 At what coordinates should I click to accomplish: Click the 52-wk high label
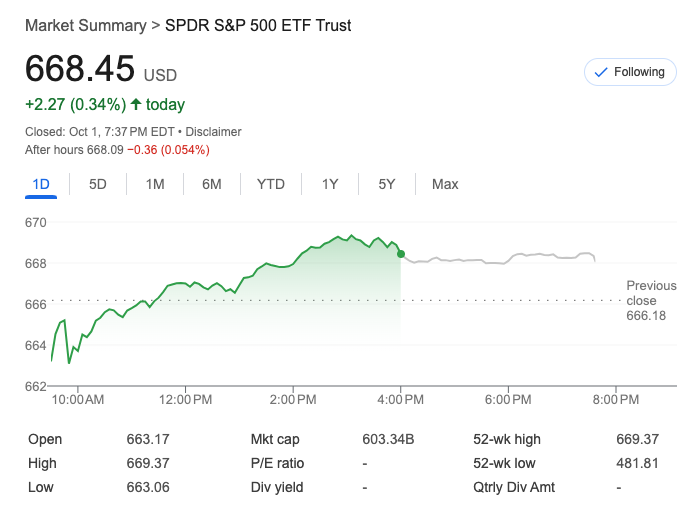click(508, 439)
